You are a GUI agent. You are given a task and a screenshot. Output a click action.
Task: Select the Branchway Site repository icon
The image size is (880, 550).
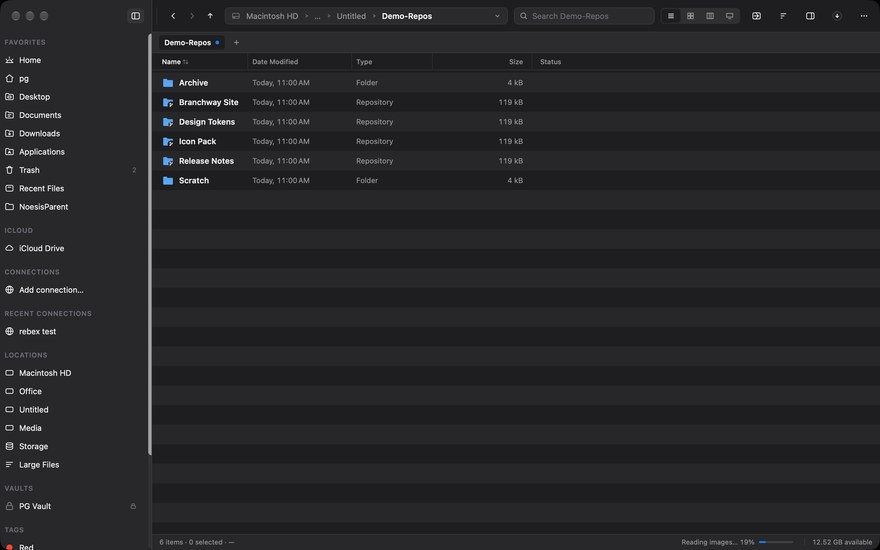click(x=168, y=102)
